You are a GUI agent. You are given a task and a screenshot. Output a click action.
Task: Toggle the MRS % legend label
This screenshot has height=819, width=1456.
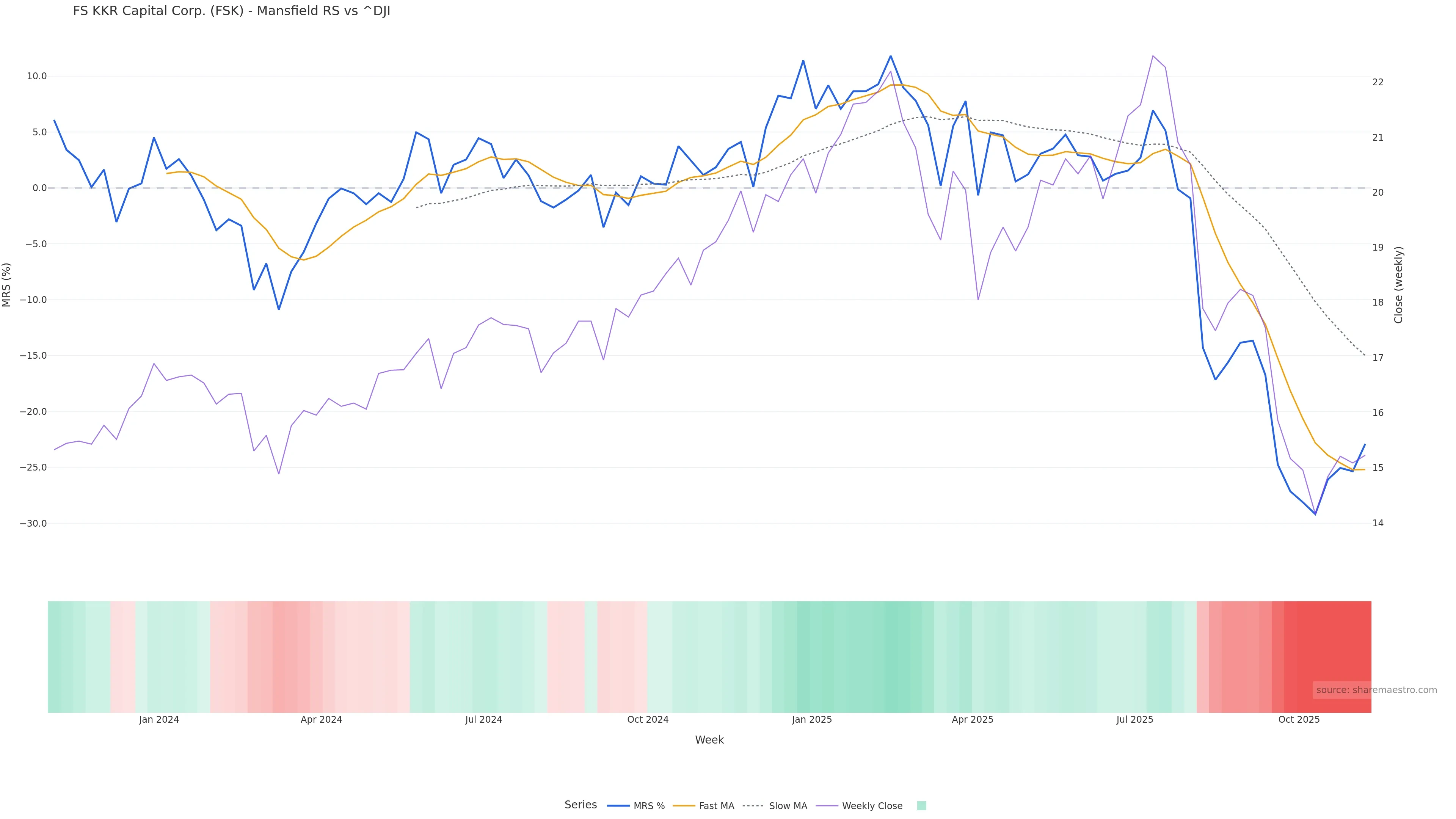click(649, 806)
